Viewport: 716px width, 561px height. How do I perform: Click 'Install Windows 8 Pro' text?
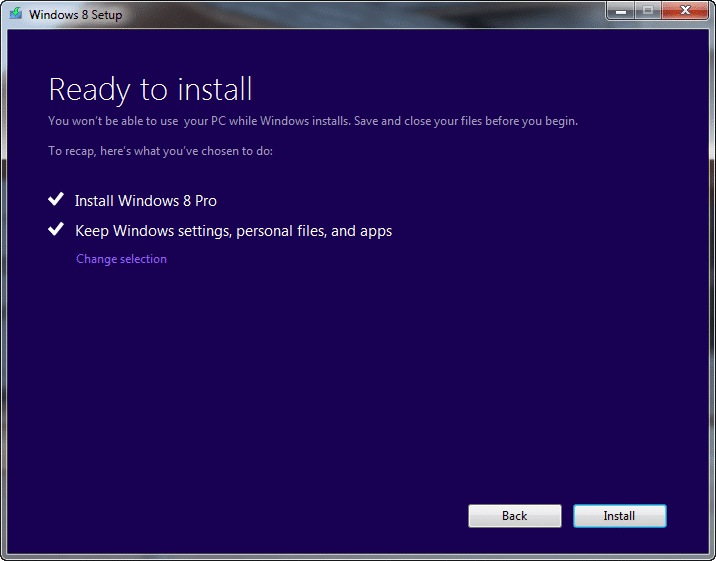146,201
